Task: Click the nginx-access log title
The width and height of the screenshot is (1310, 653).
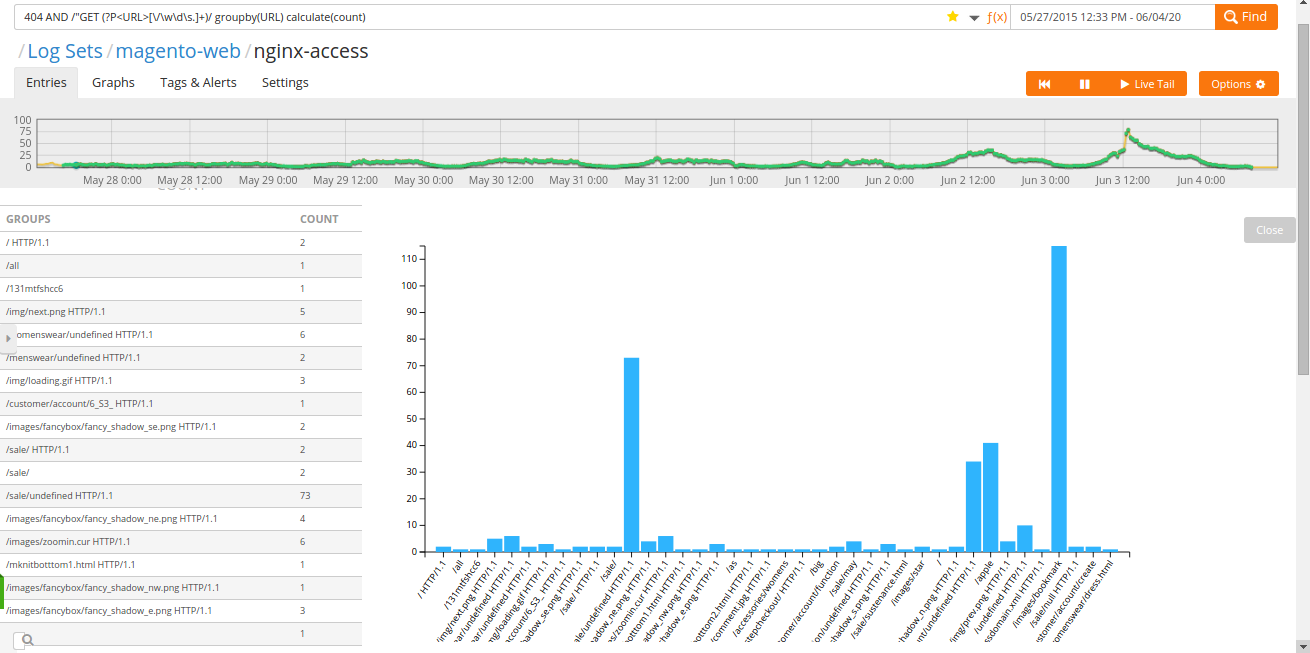Action: coord(311,51)
